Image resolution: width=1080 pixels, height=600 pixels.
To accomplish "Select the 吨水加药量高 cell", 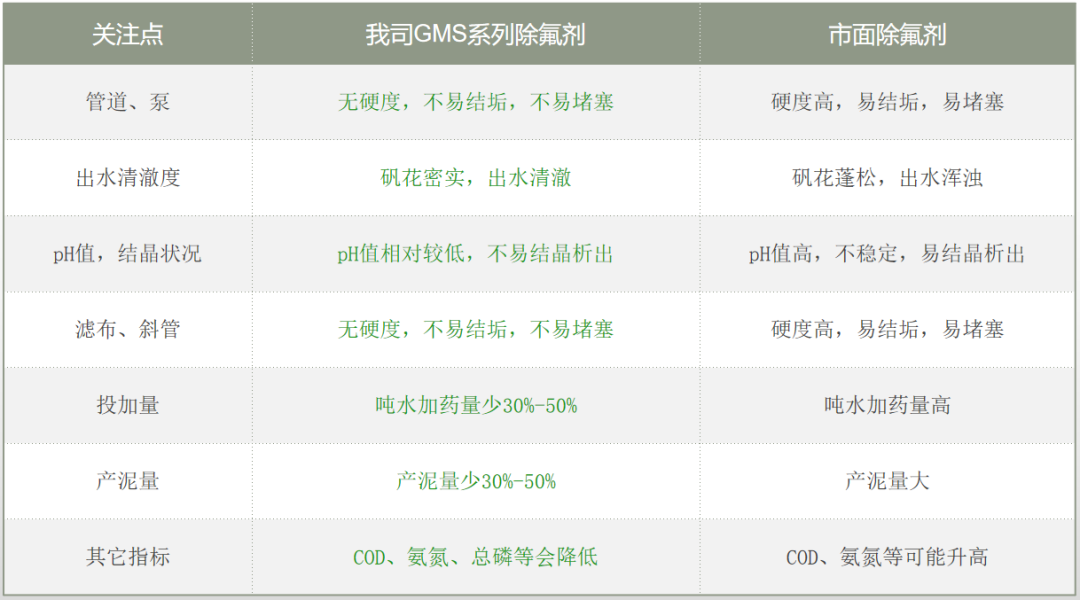I will 887,405.
